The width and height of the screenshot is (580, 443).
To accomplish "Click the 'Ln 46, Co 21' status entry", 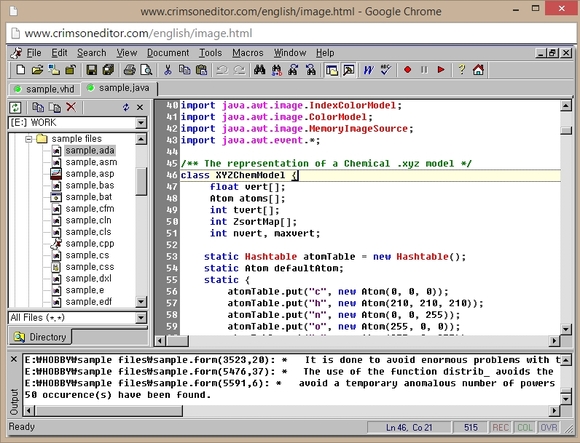I will (x=409, y=427).
